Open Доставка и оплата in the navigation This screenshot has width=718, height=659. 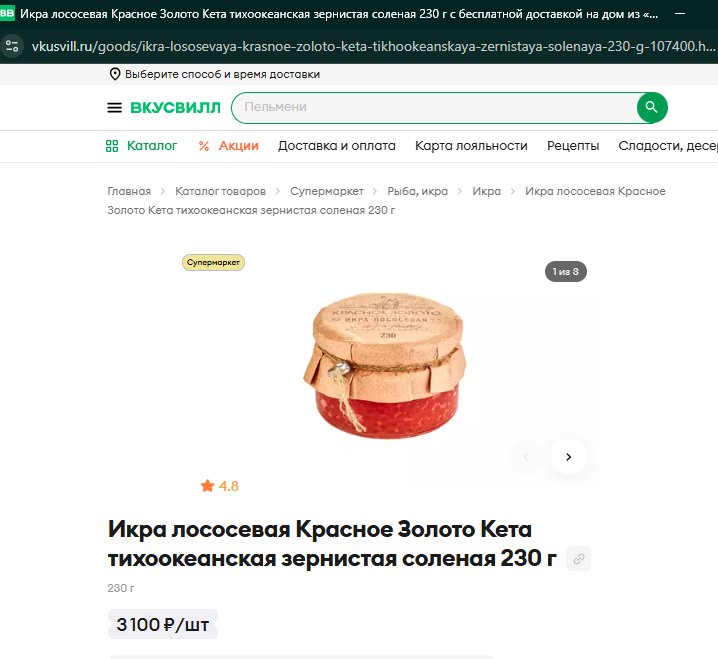(x=337, y=146)
